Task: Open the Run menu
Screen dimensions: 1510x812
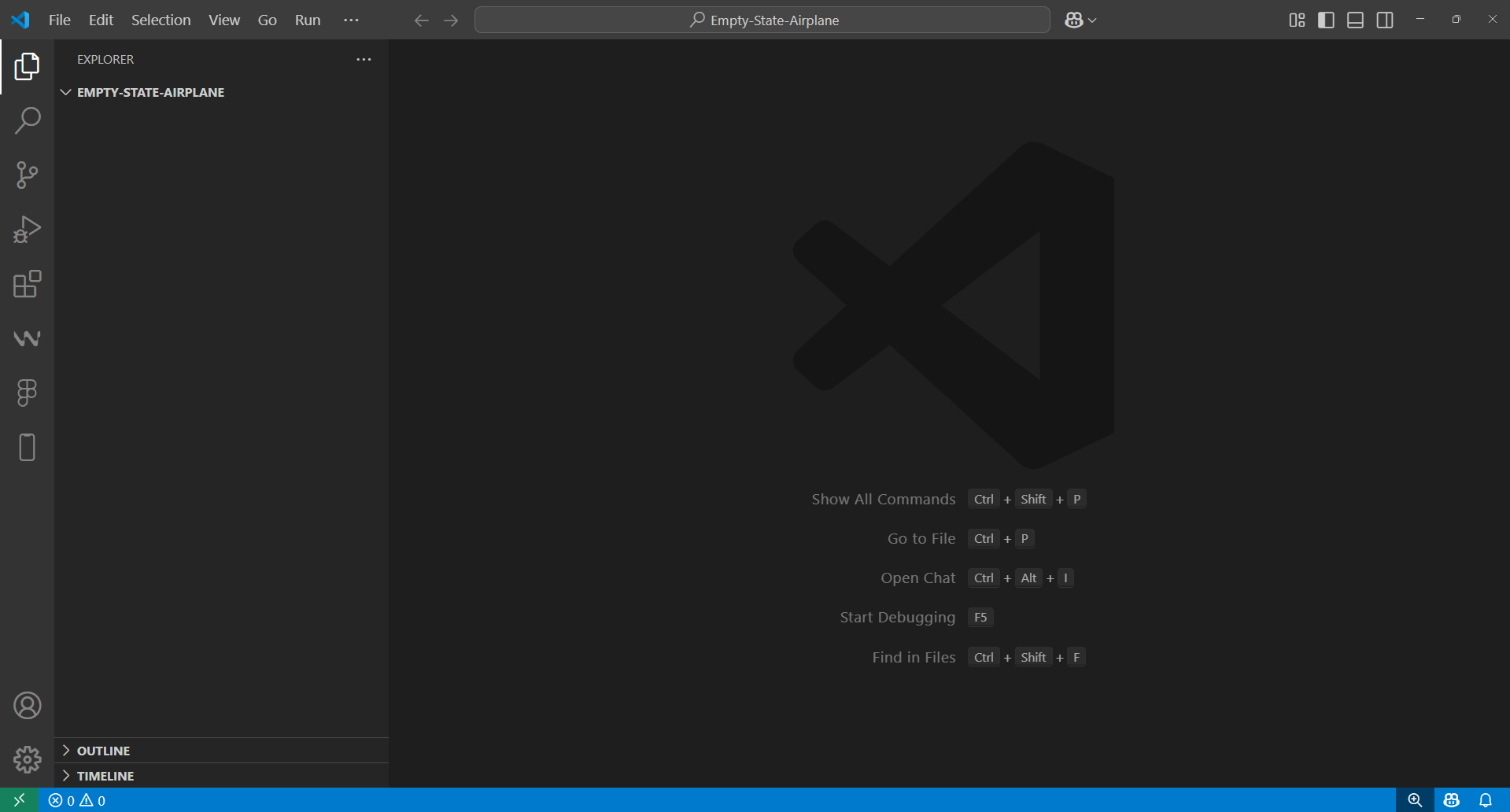Action: [x=308, y=20]
